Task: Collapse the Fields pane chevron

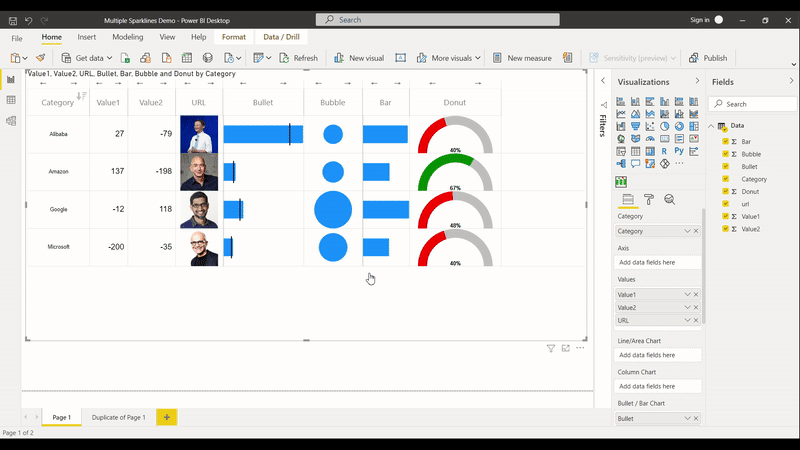Action: (x=791, y=81)
